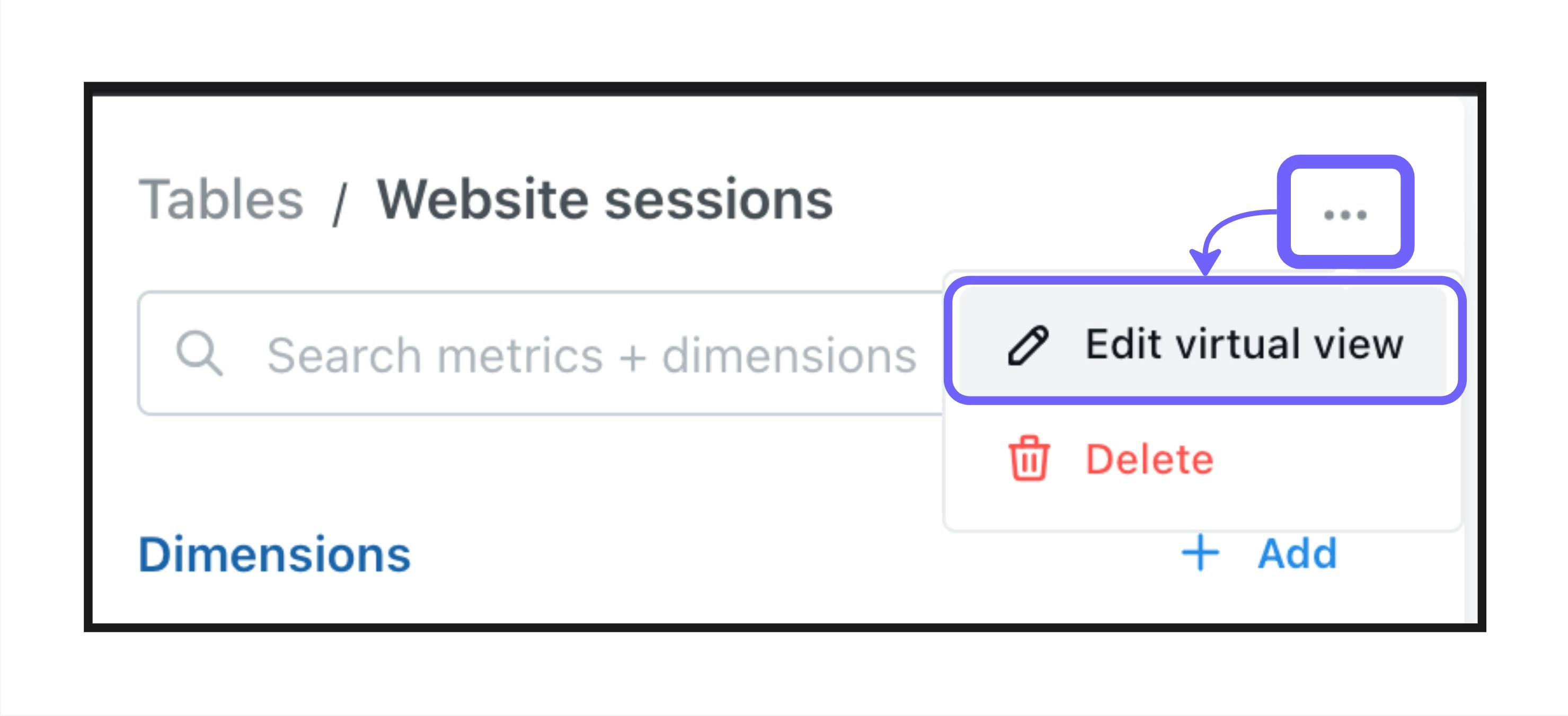Click the vertical scrollbar at the panel edge

click(x=1470, y=359)
